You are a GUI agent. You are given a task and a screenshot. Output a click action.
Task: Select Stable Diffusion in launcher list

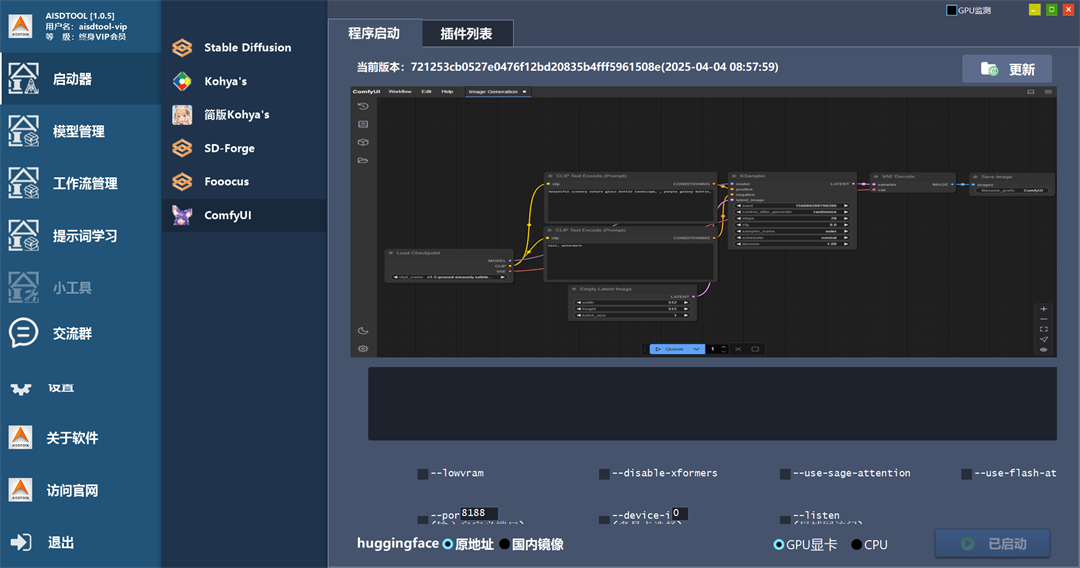247,47
